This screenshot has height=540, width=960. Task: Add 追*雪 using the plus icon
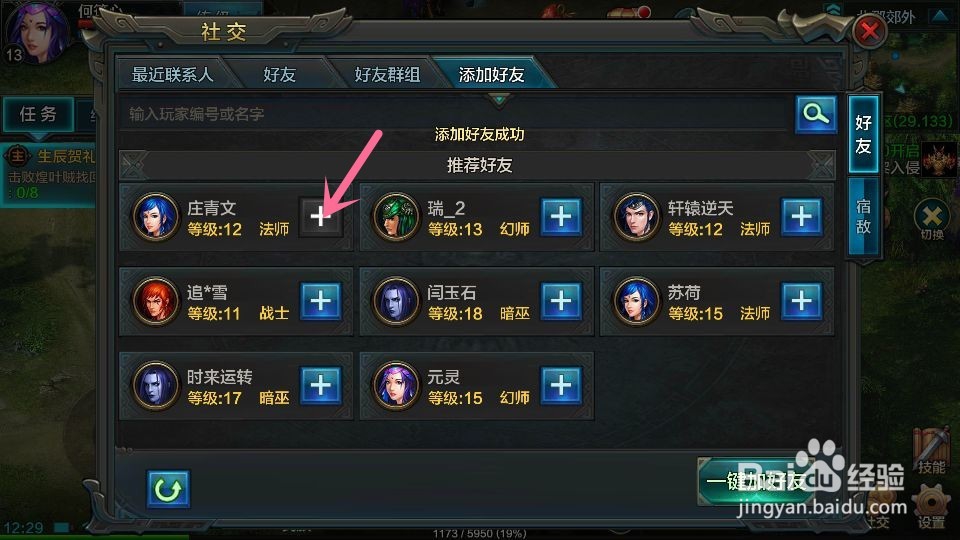(x=321, y=301)
